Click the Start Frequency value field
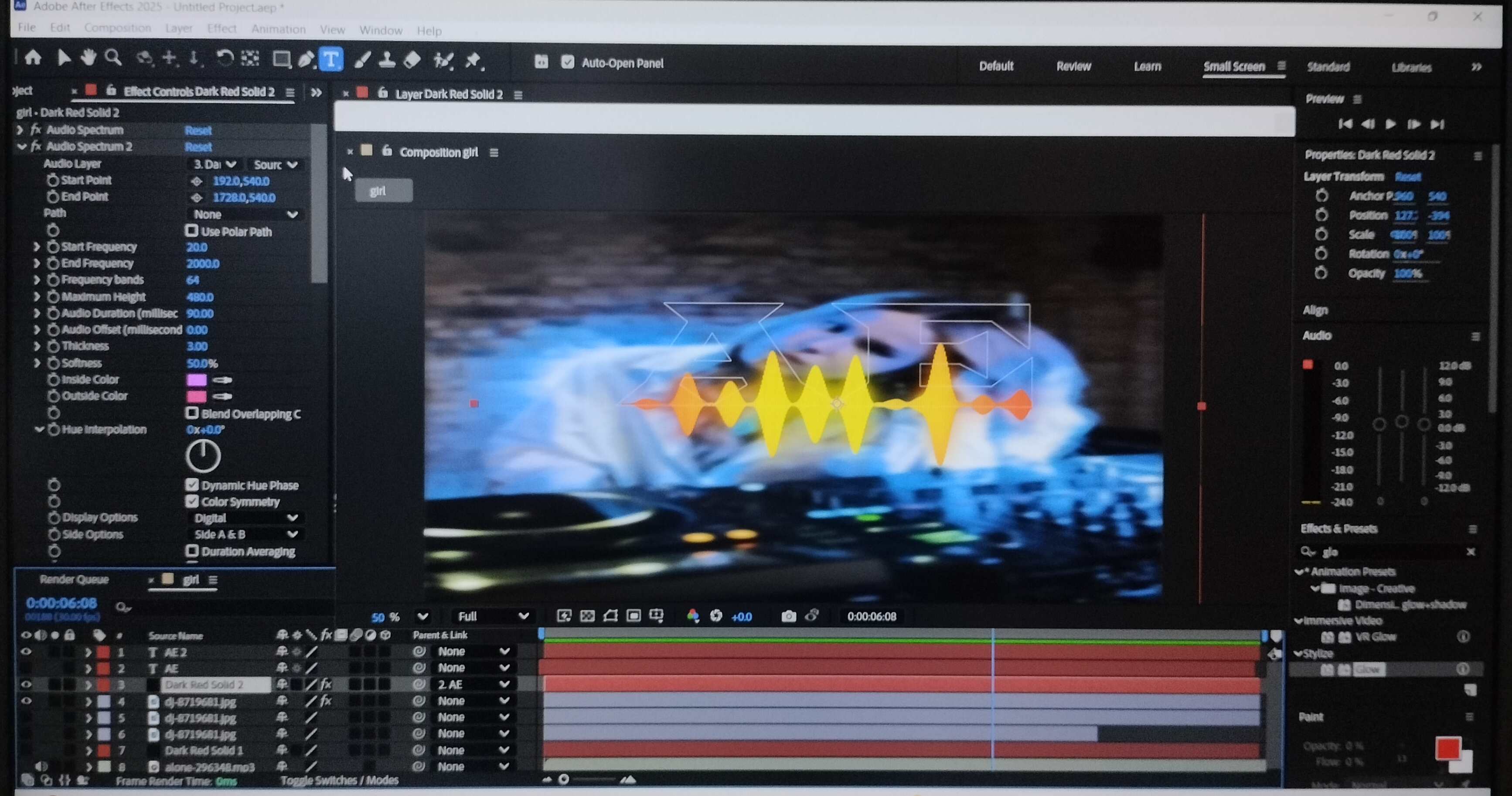This screenshot has height=796, width=1512. tap(197, 247)
